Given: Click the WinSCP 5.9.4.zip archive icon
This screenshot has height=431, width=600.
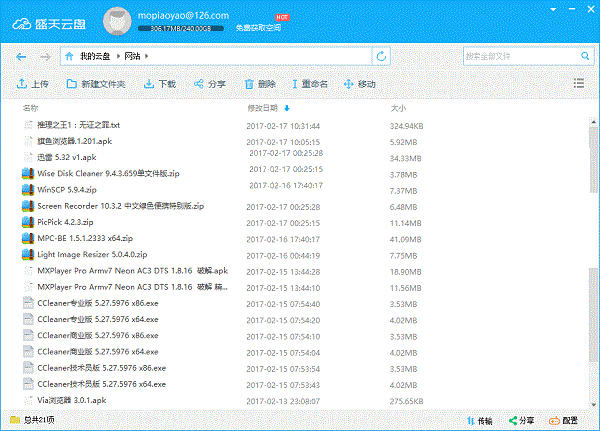Looking at the screenshot, I should (28, 189).
